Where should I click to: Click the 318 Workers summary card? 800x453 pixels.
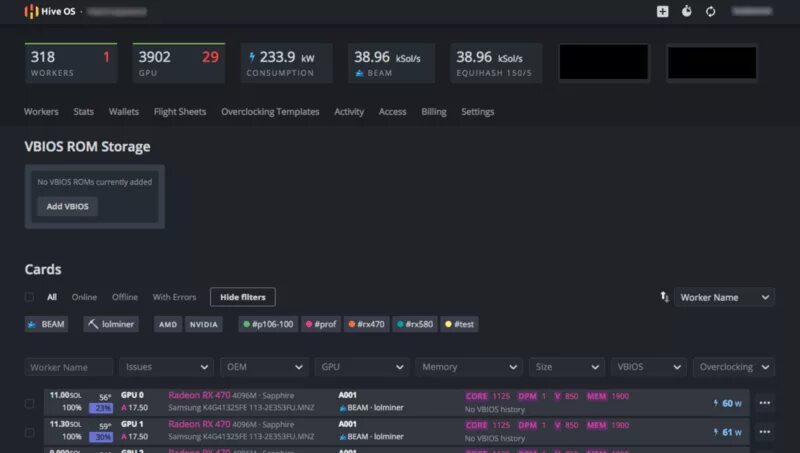point(71,63)
